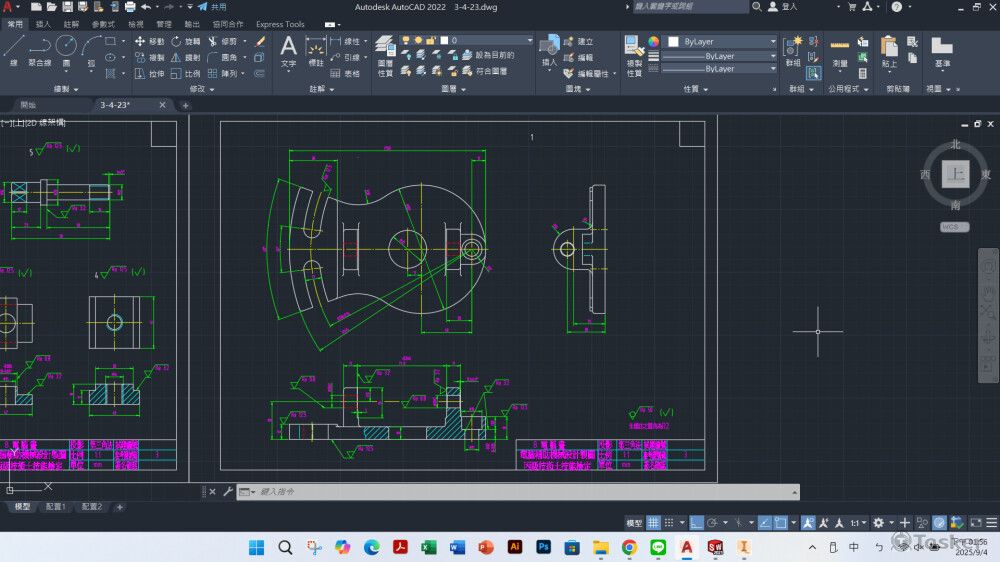Click the Sign In (登入) button
The image size is (1000, 562).
[783, 7]
